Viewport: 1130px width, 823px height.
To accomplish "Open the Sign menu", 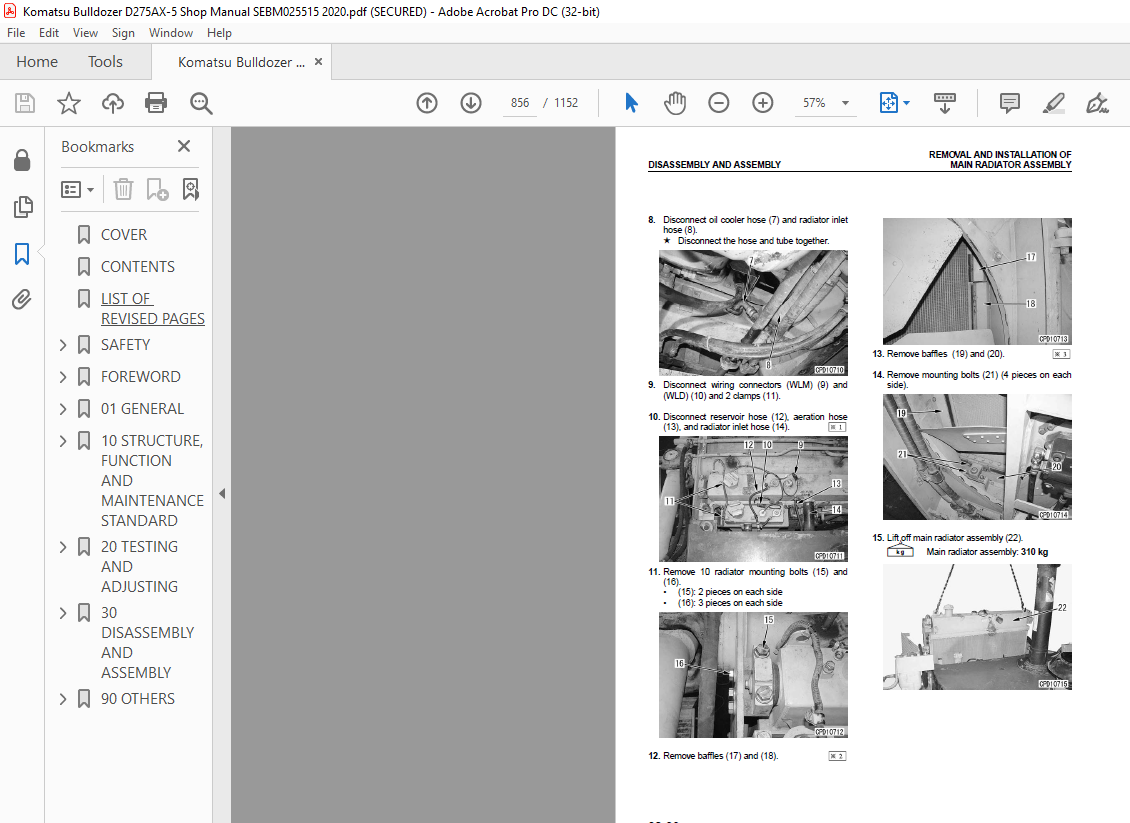I will (123, 32).
